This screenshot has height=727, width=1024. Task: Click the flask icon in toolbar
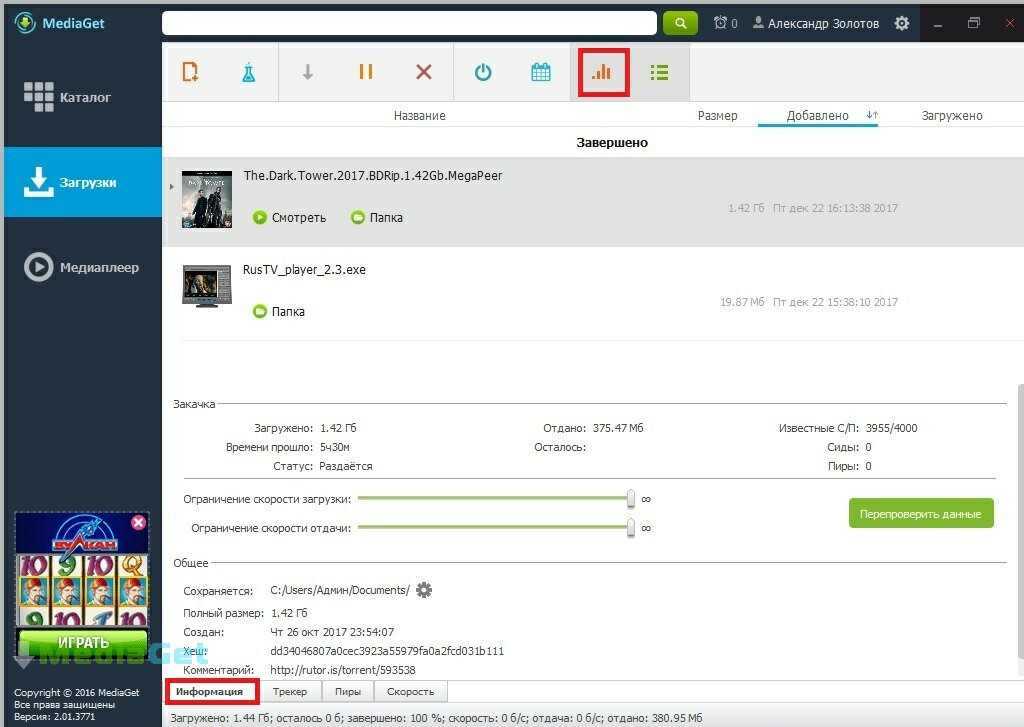248,72
